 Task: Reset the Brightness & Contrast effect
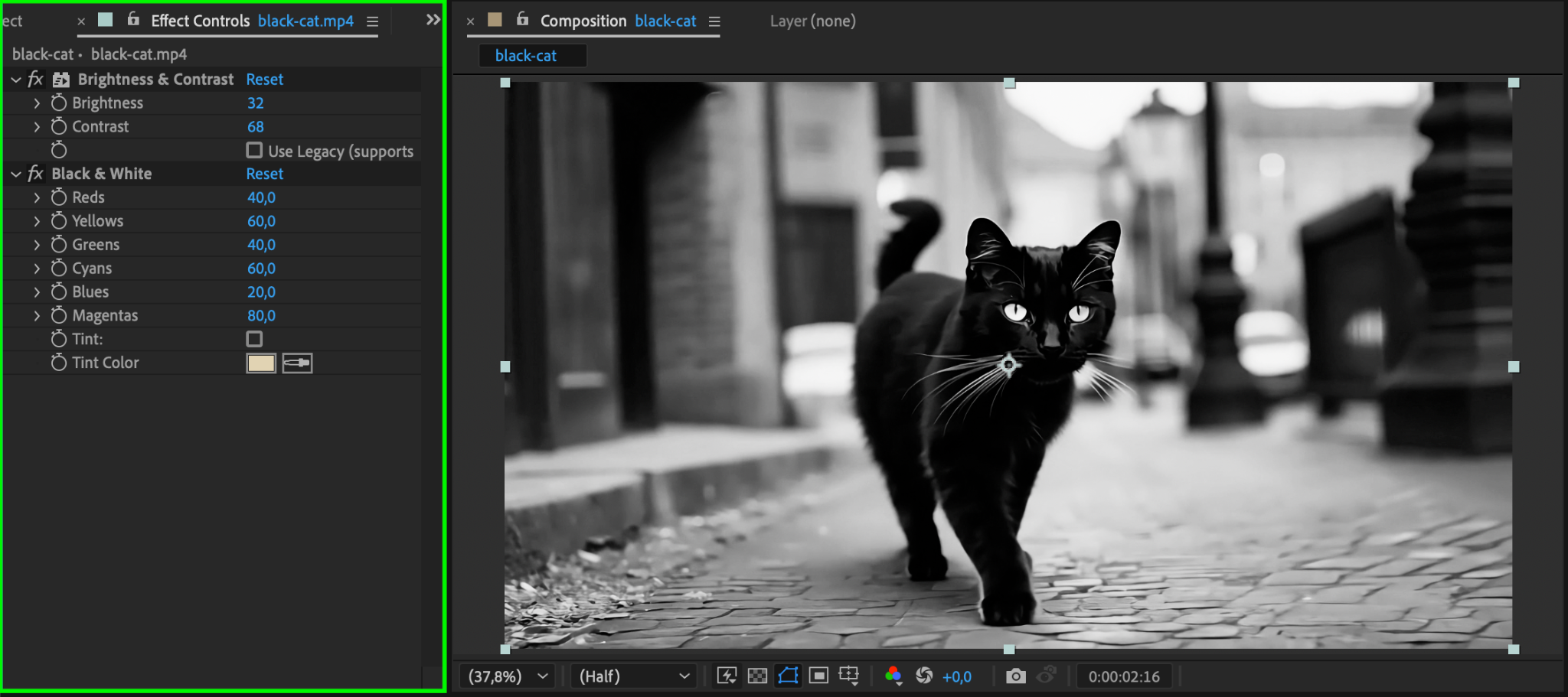pyautogui.click(x=264, y=80)
